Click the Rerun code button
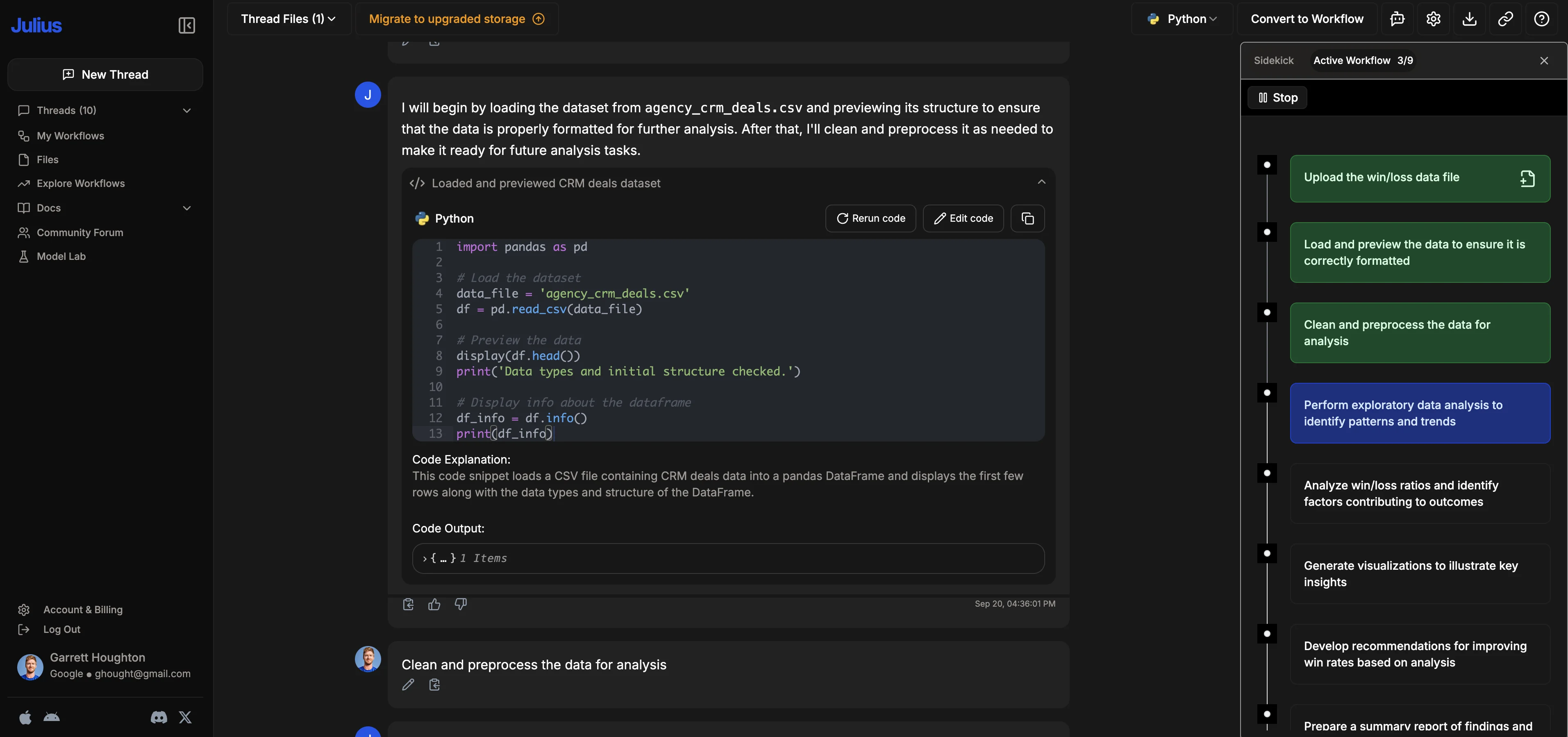The height and width of the screenshot is (737, 1568). coord(870,218)
